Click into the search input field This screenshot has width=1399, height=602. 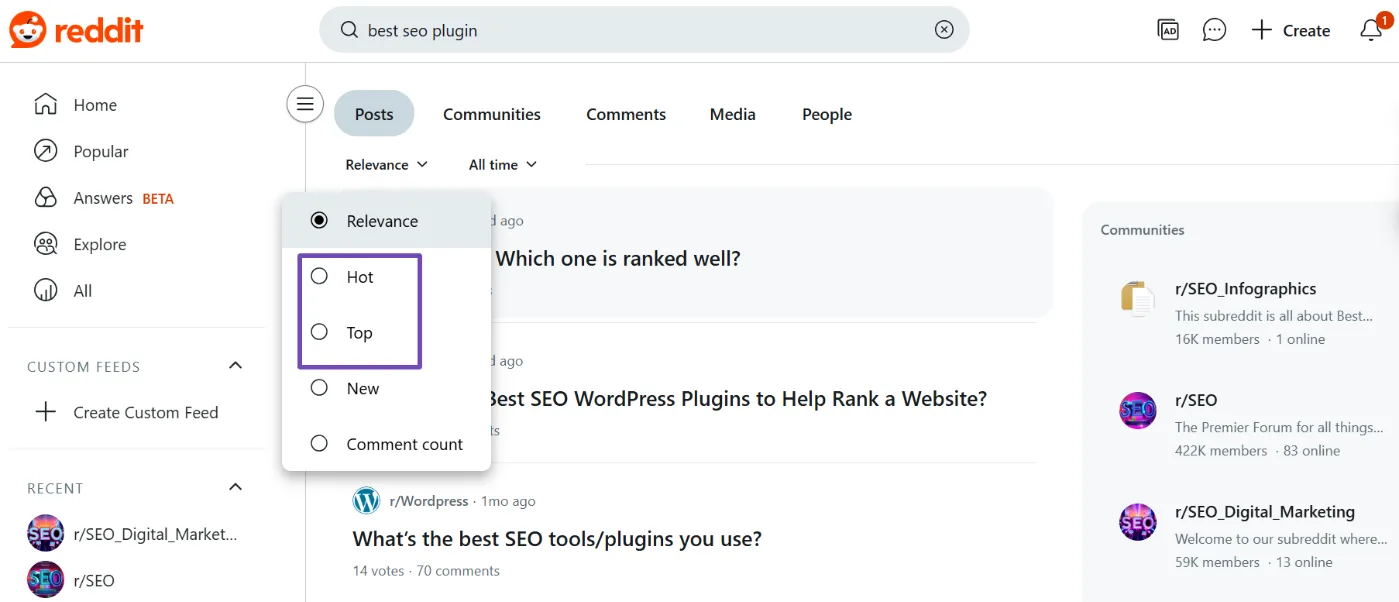click(x=640, y=31)
